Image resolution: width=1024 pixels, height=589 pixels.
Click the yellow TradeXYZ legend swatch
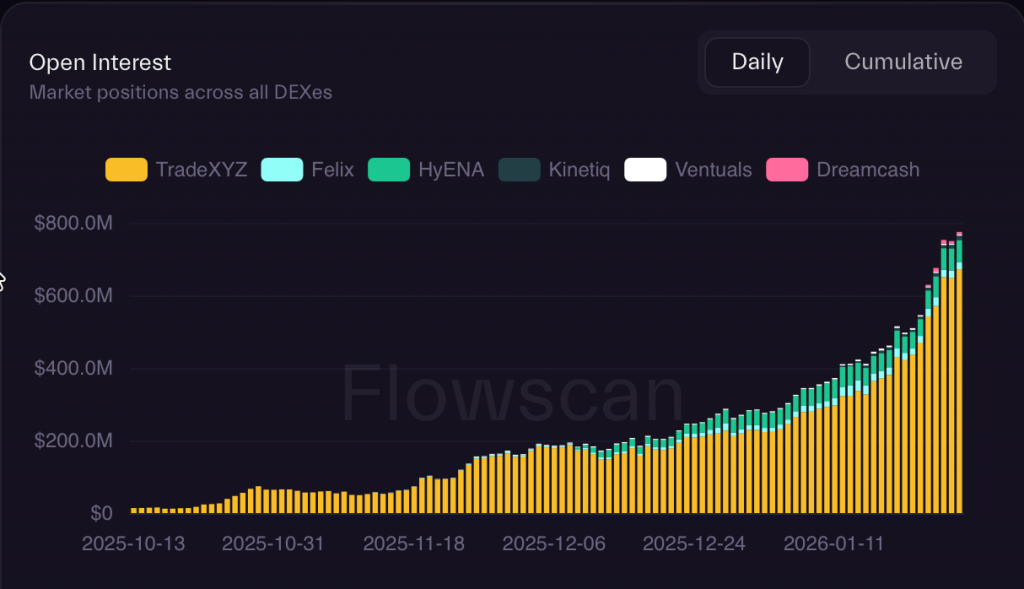[126, 170]
